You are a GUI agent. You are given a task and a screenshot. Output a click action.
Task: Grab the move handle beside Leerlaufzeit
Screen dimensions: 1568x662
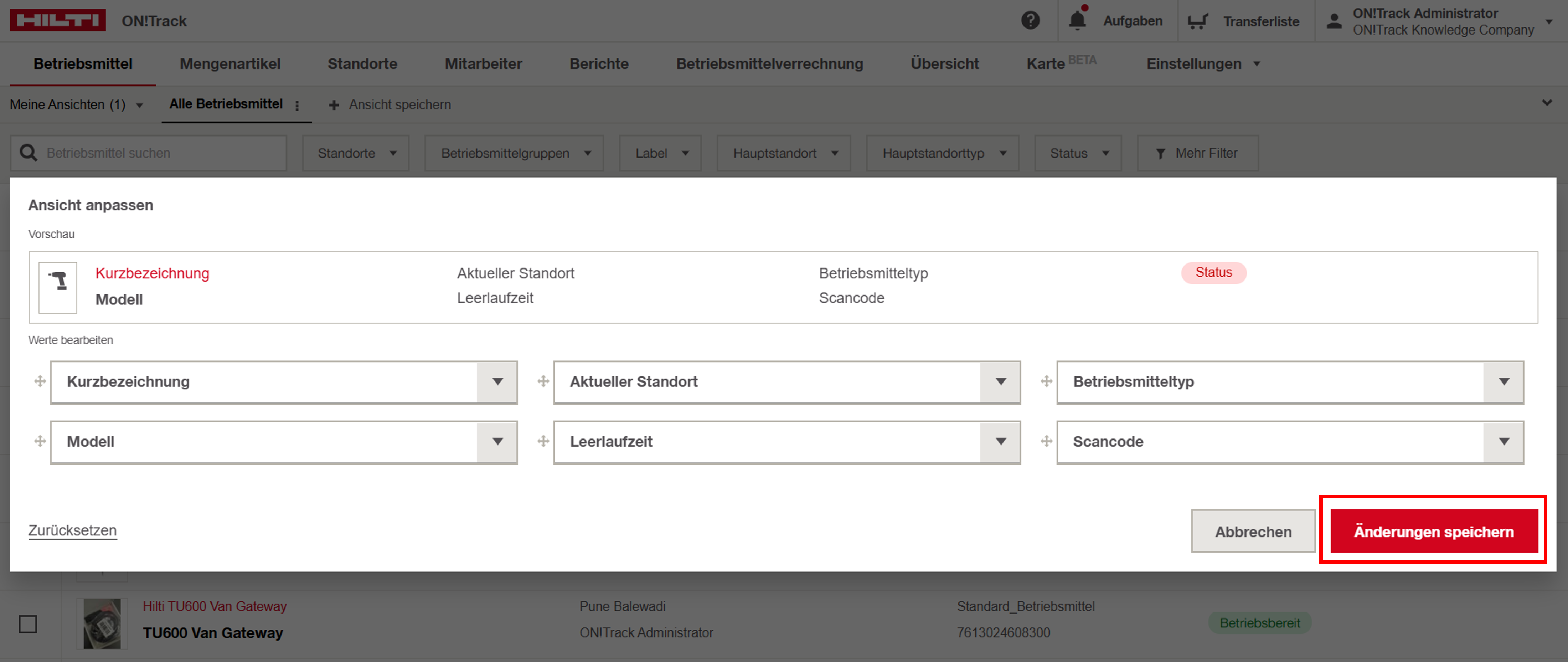pos(543,441)
